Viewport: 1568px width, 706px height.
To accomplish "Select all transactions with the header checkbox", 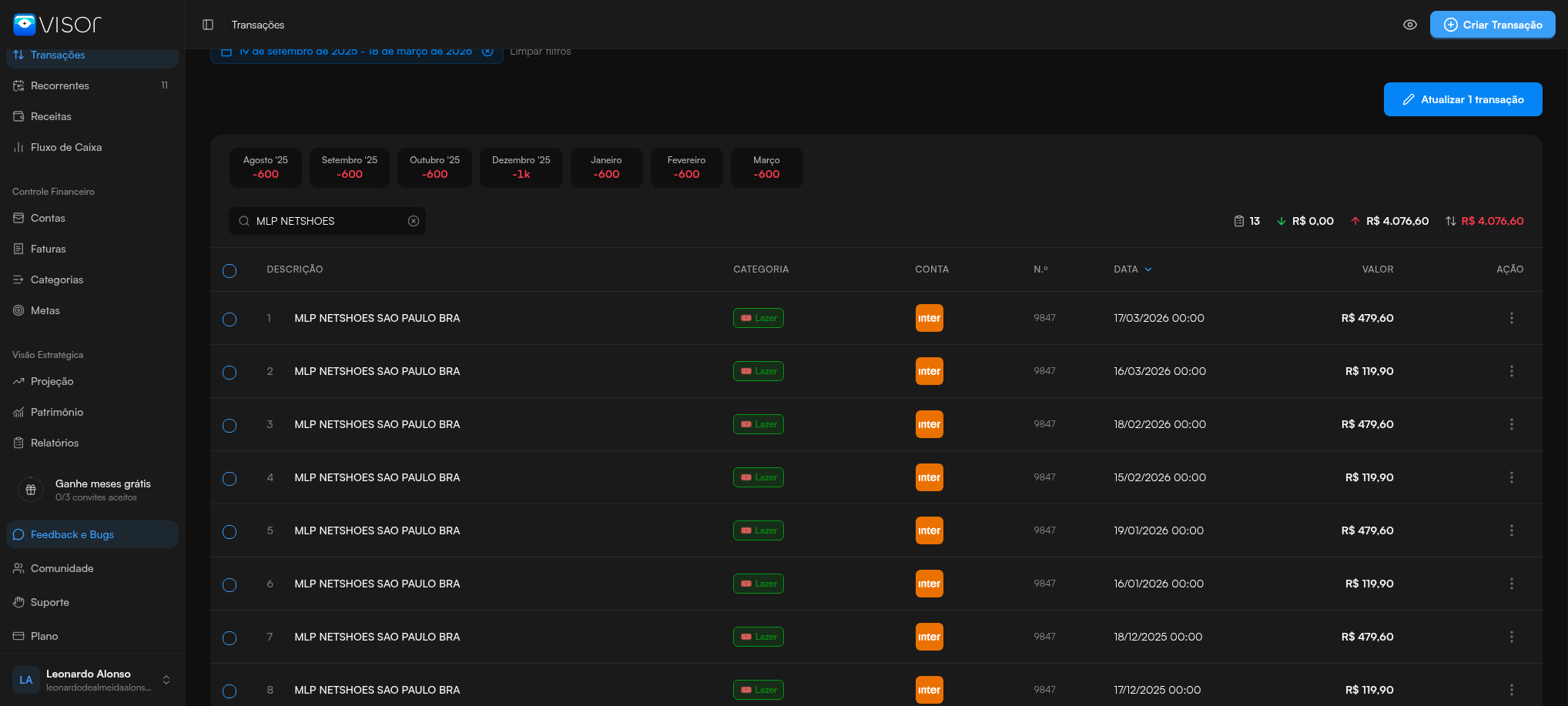I will pos(230,270).
